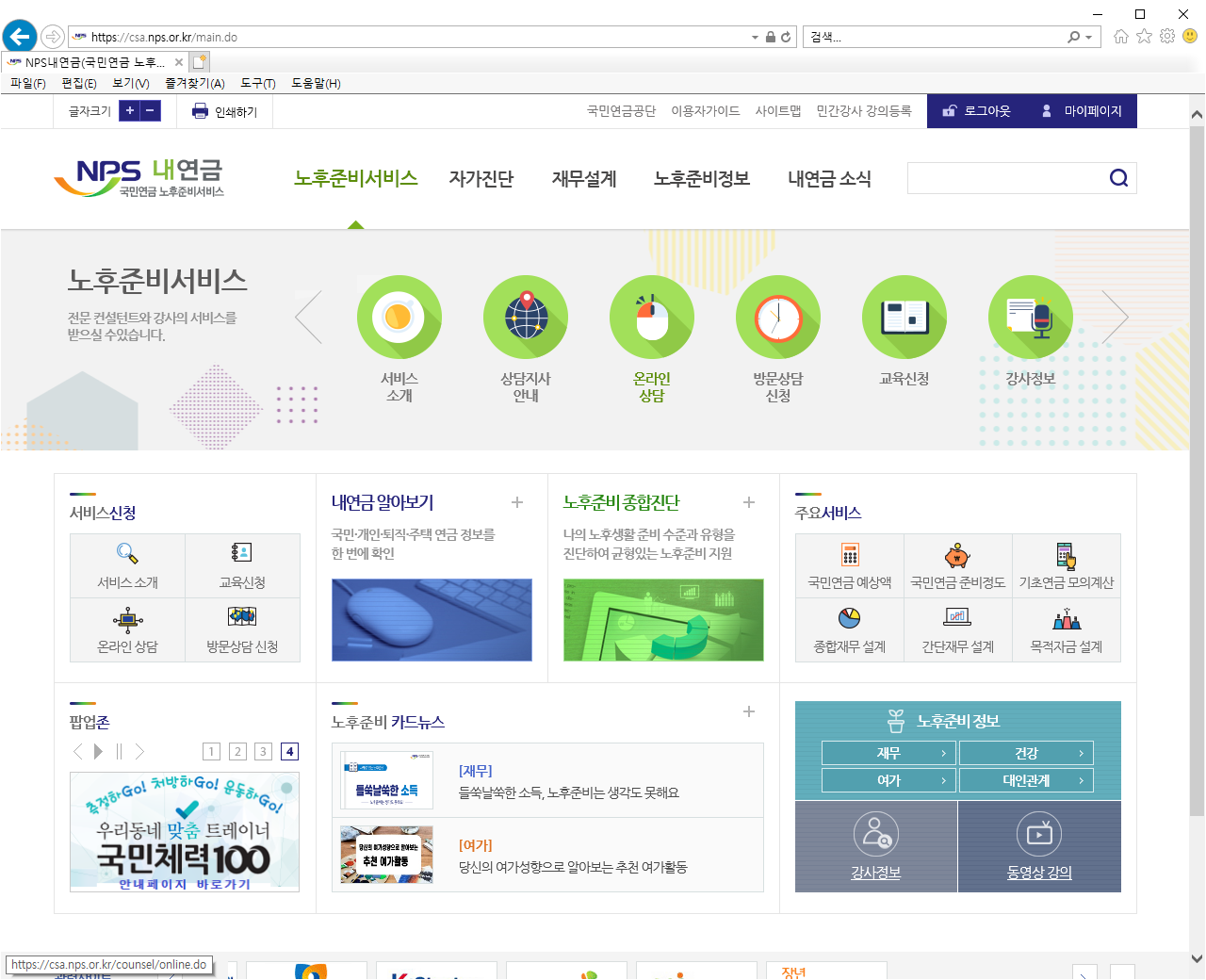
Task: Select popup zone page 4
Action: point(289,751)
